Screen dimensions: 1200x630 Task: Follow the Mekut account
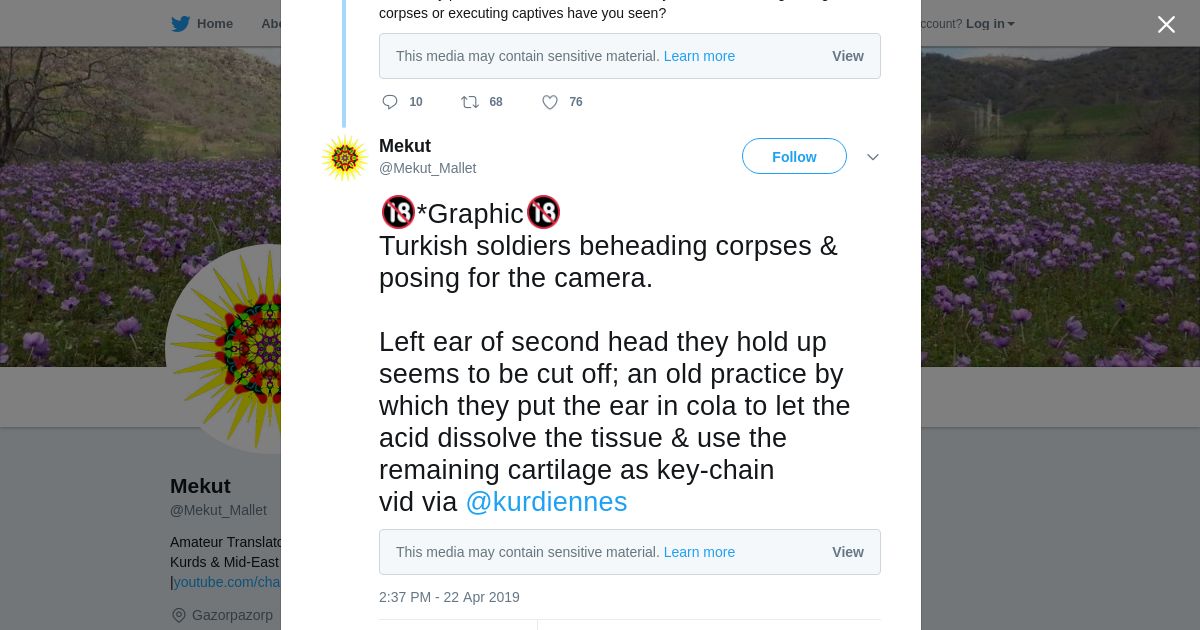(x=794, y=157)
